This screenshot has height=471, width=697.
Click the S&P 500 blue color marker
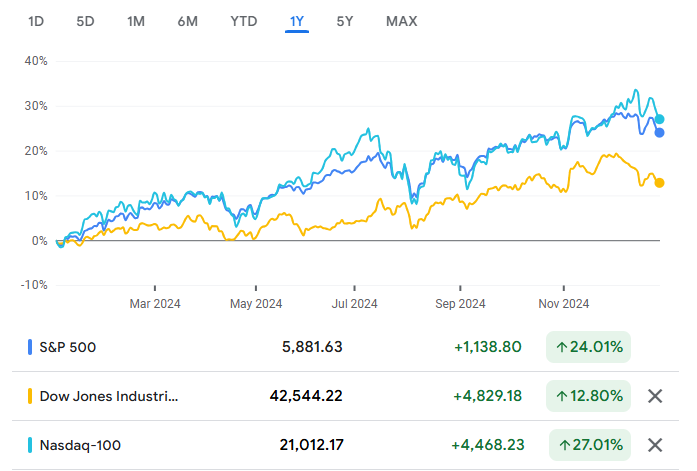tap(30, 347)
